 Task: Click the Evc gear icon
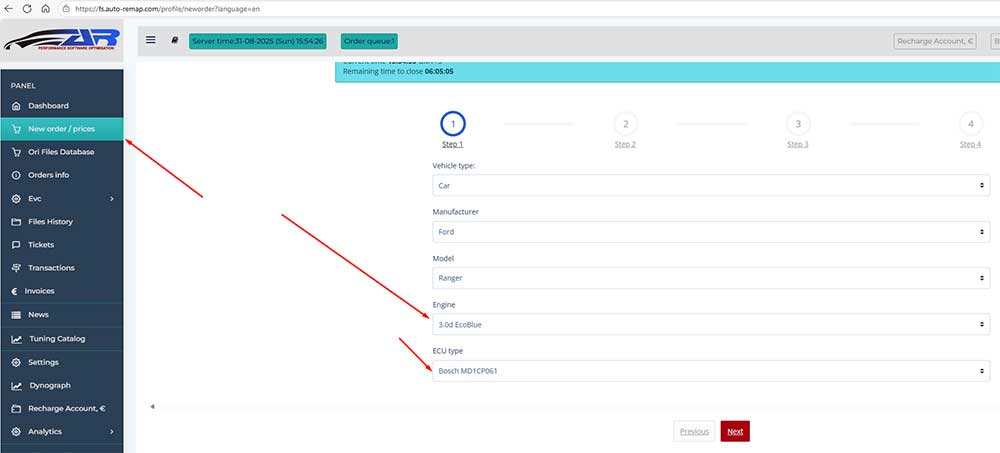17,199
